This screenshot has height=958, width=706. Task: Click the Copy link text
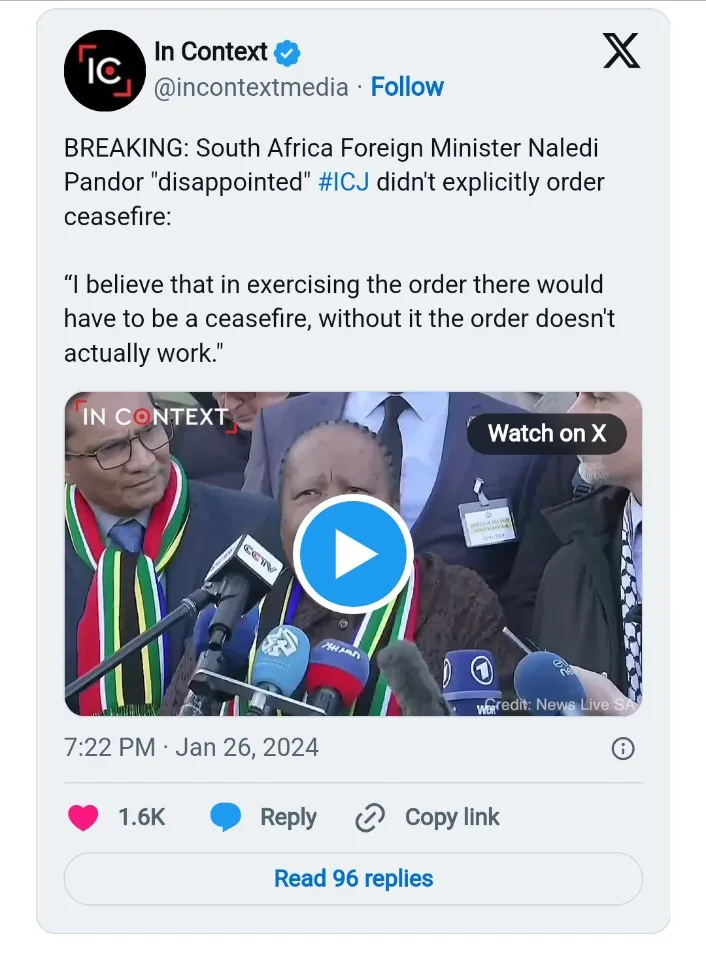coord(452,817)
